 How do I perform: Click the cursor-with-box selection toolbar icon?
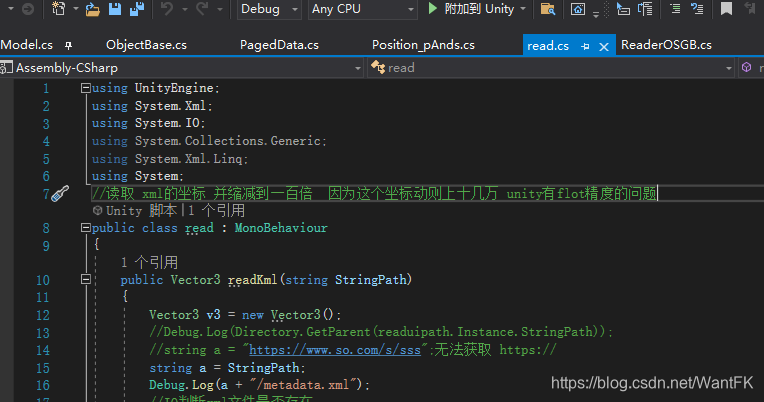[x=623, y=9]
